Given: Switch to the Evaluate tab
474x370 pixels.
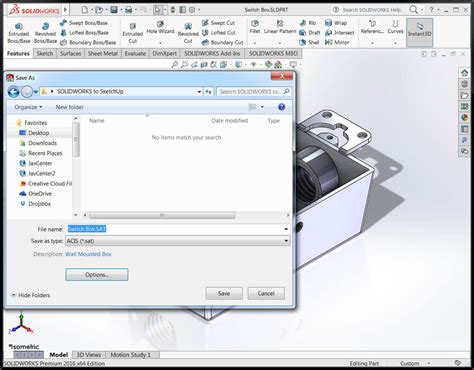Looking at the screenshot, I should 135,53.
